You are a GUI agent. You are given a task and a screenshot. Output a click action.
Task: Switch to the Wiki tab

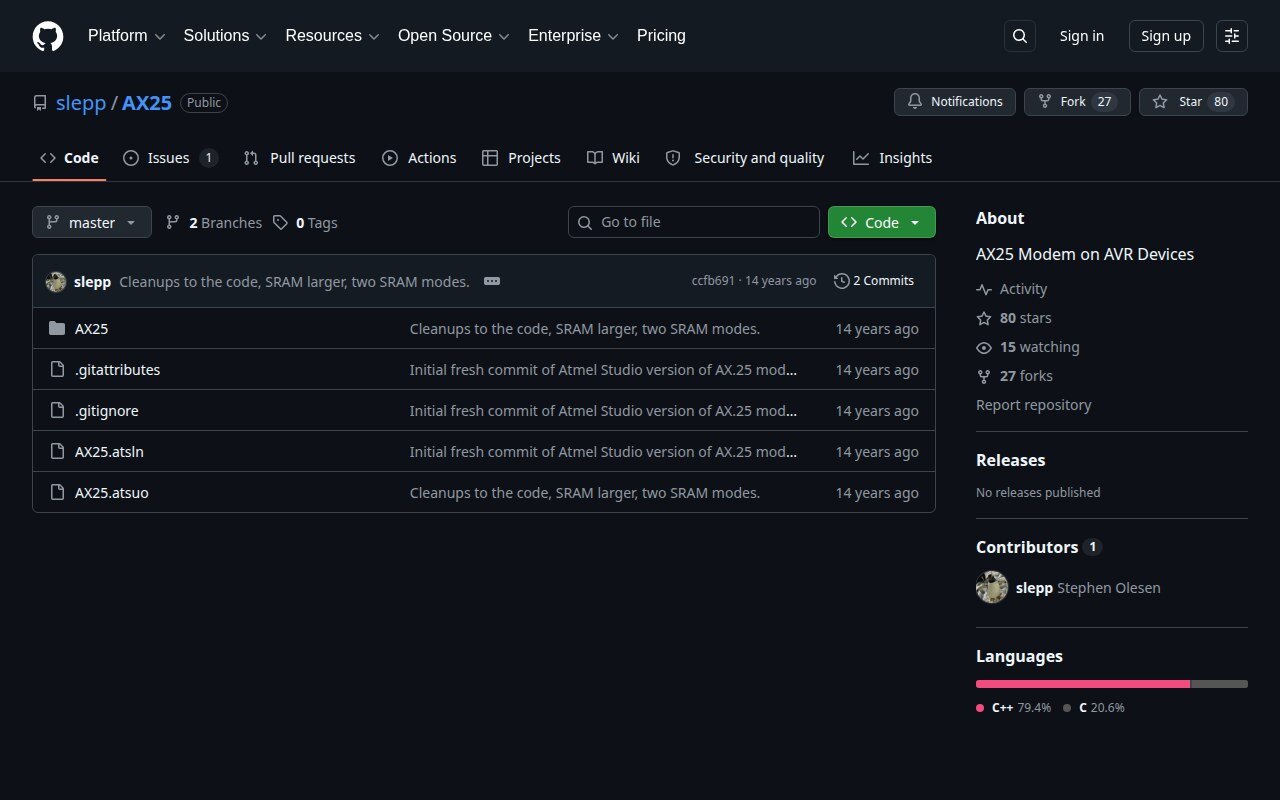[x=613, y=158]
